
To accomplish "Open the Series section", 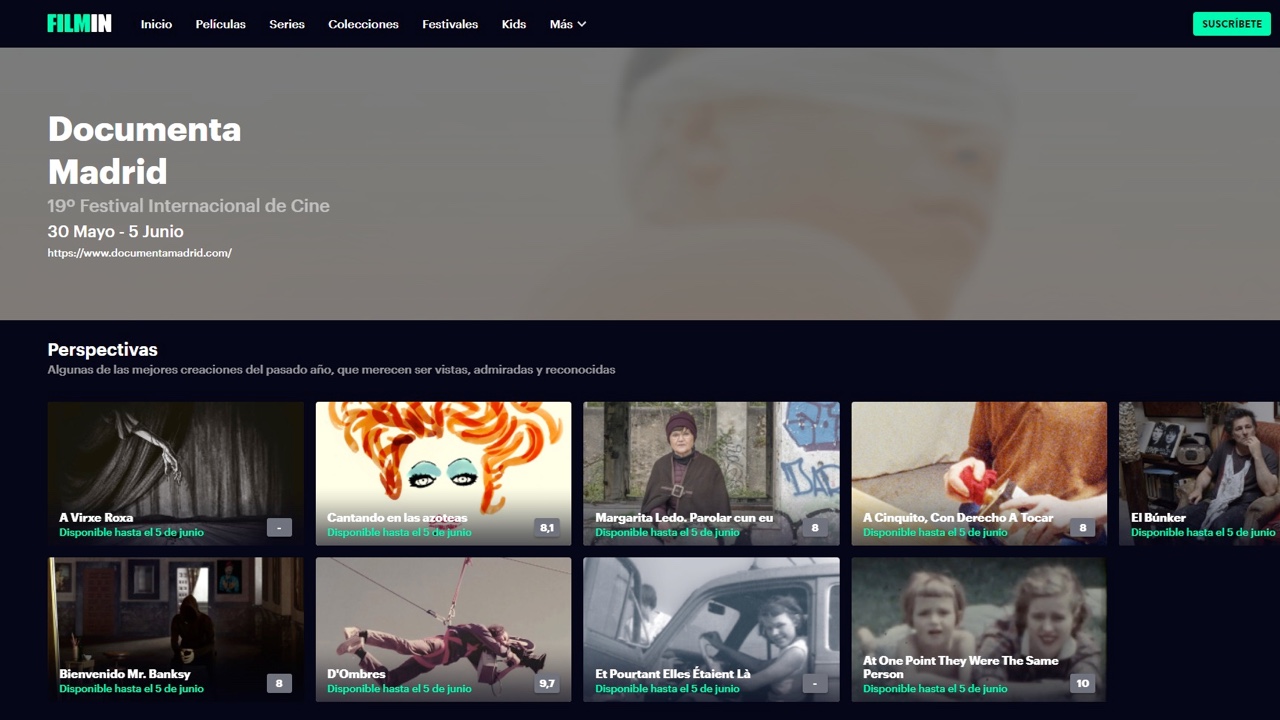I will click(x=287, y=24).
